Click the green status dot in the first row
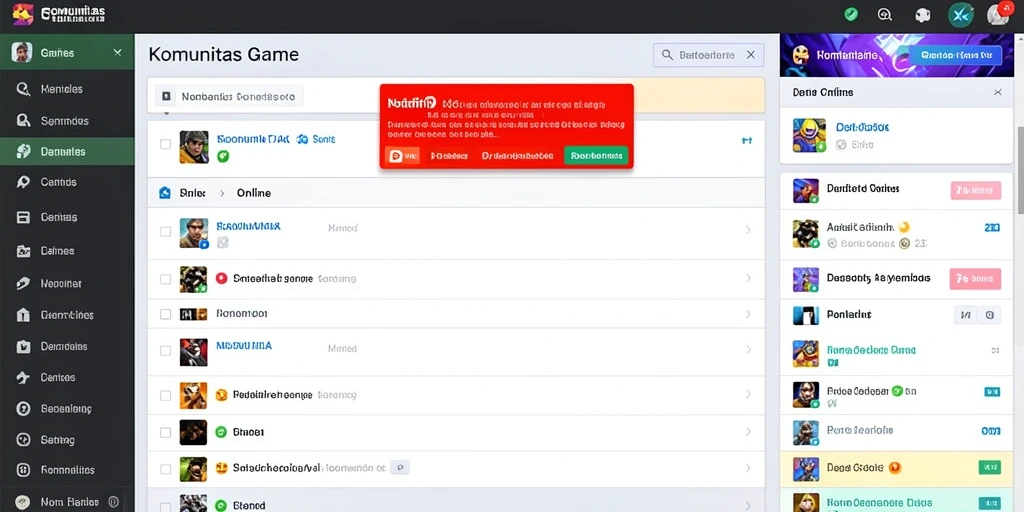 click(223, 156)
